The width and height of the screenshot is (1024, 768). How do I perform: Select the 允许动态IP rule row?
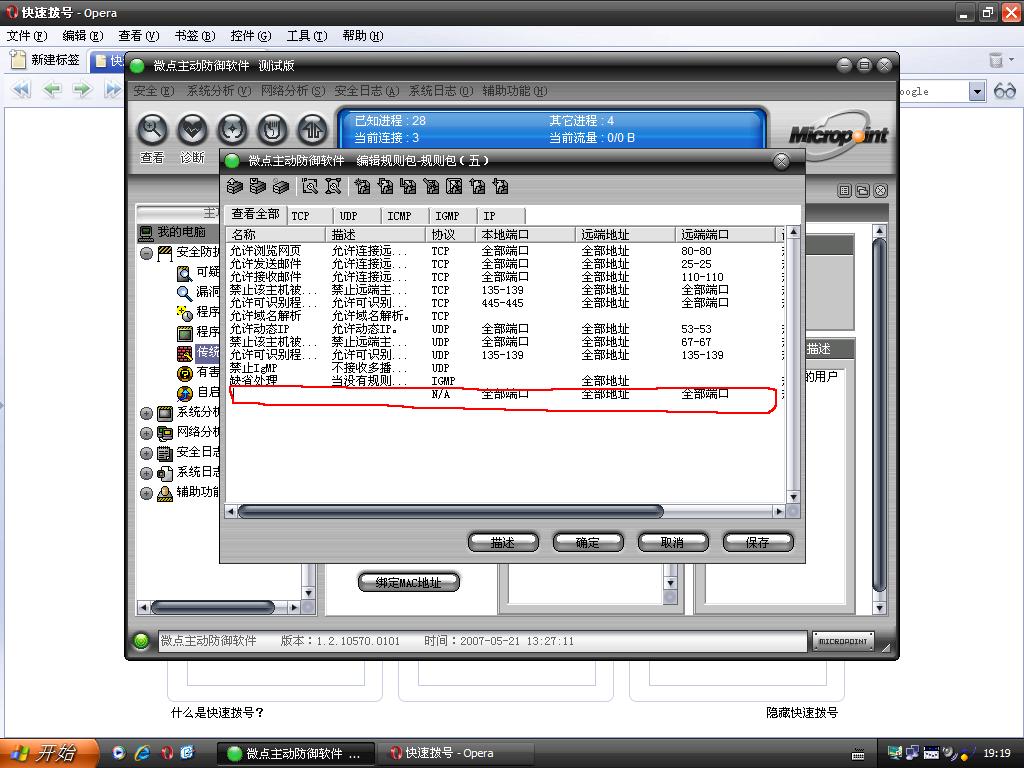[505, 329]
